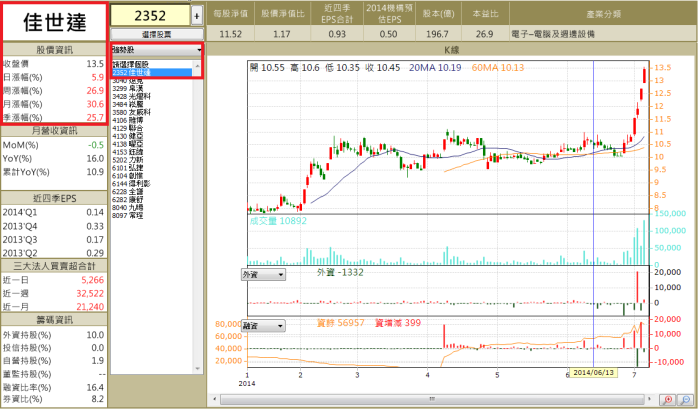This screenshot has height=411, width=700.
Task: Click the P/E ratio cell 26.9 in top table
Action: 484,34
